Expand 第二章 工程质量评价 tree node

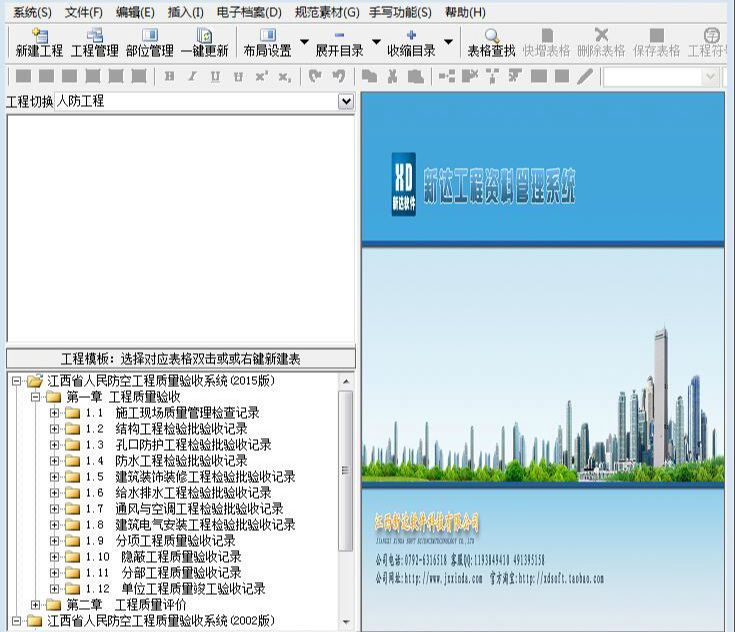coord(37,605)
